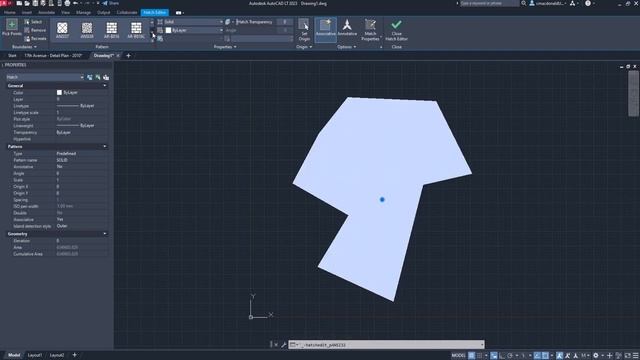The height and width of the screenshot is (360, 640).
Task: Expand the Origin panel
Action: click(x=304, y=47)
